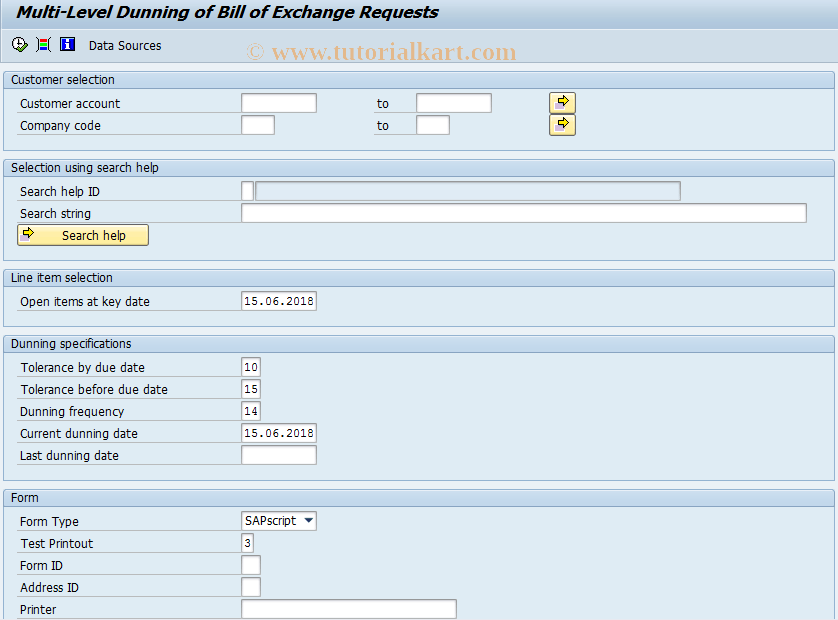Click the Company code input field
Viewport: 838px width, 620px height.
click(x=257, y=124)
